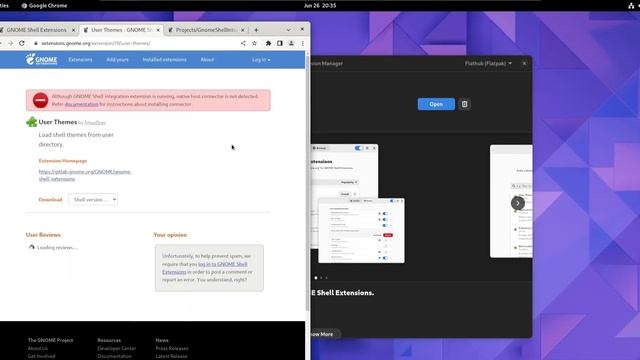Screen dimensions: 640x360
Task: Open the gitlab.gnome.org extension homepage link
Action: tap(85, 175)
